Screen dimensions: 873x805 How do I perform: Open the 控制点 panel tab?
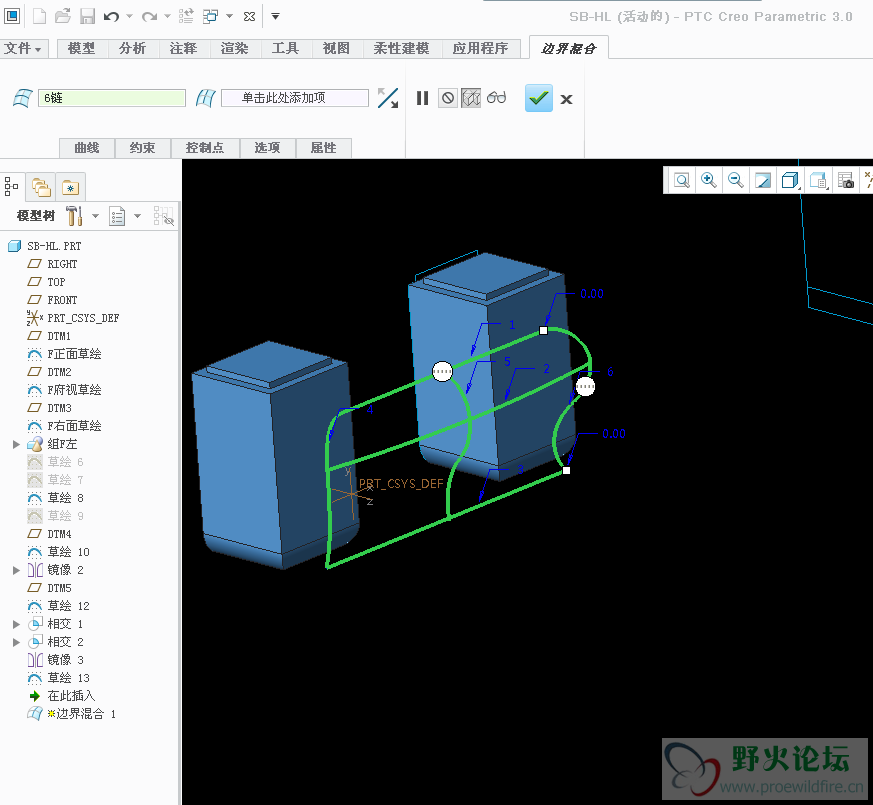click(205, 148)
